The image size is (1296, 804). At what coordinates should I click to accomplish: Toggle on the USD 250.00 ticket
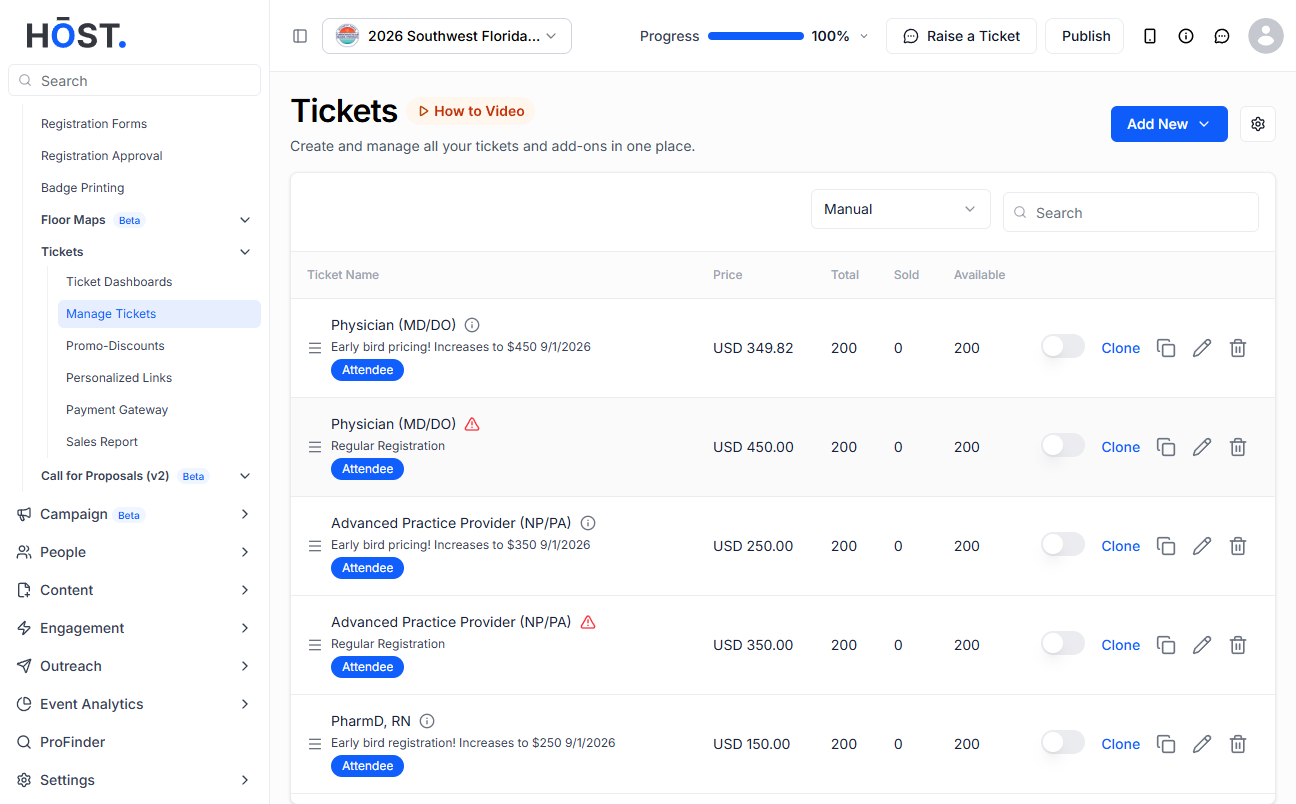click(x=1063, y=544)
